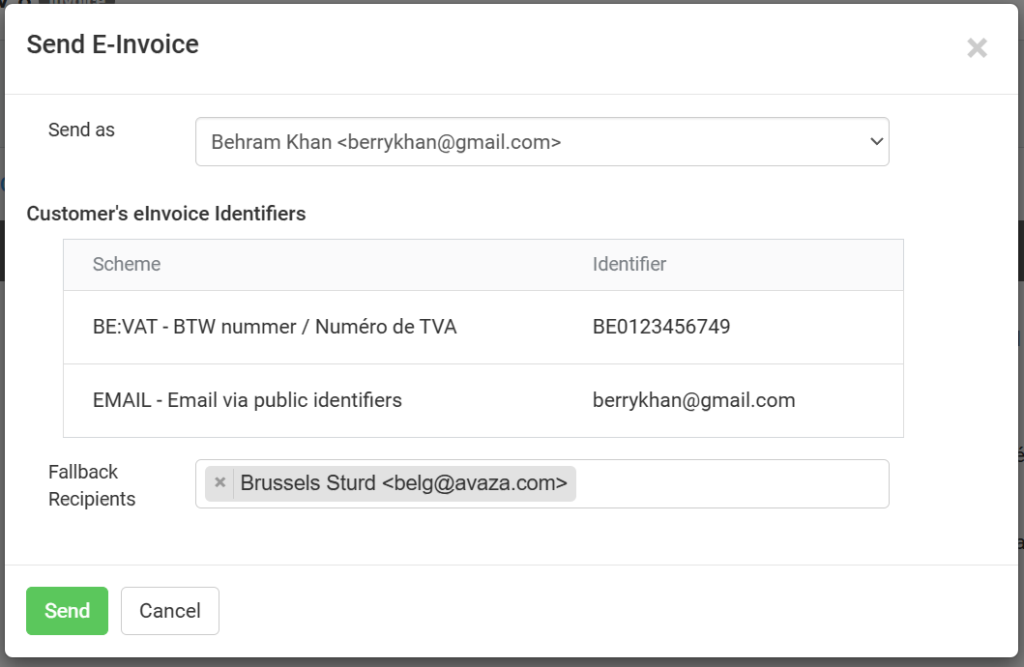Viewport: 1024px width, 667px height.
Task: Click the Customer's eInvoice Identifiers heading
Action: tap(166, 213)
